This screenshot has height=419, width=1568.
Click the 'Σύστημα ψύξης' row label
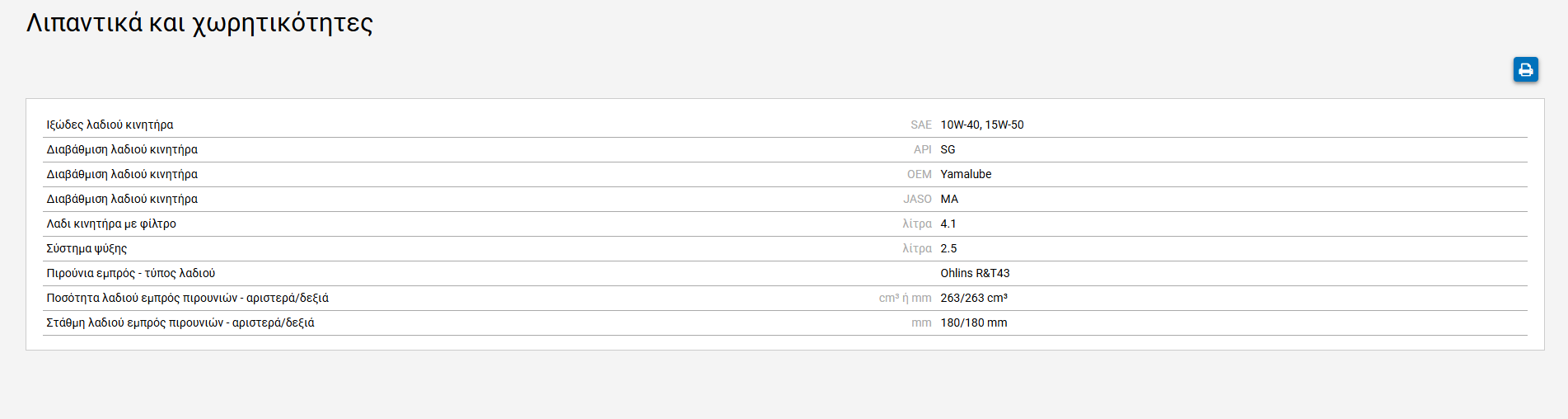pos(87,248)
